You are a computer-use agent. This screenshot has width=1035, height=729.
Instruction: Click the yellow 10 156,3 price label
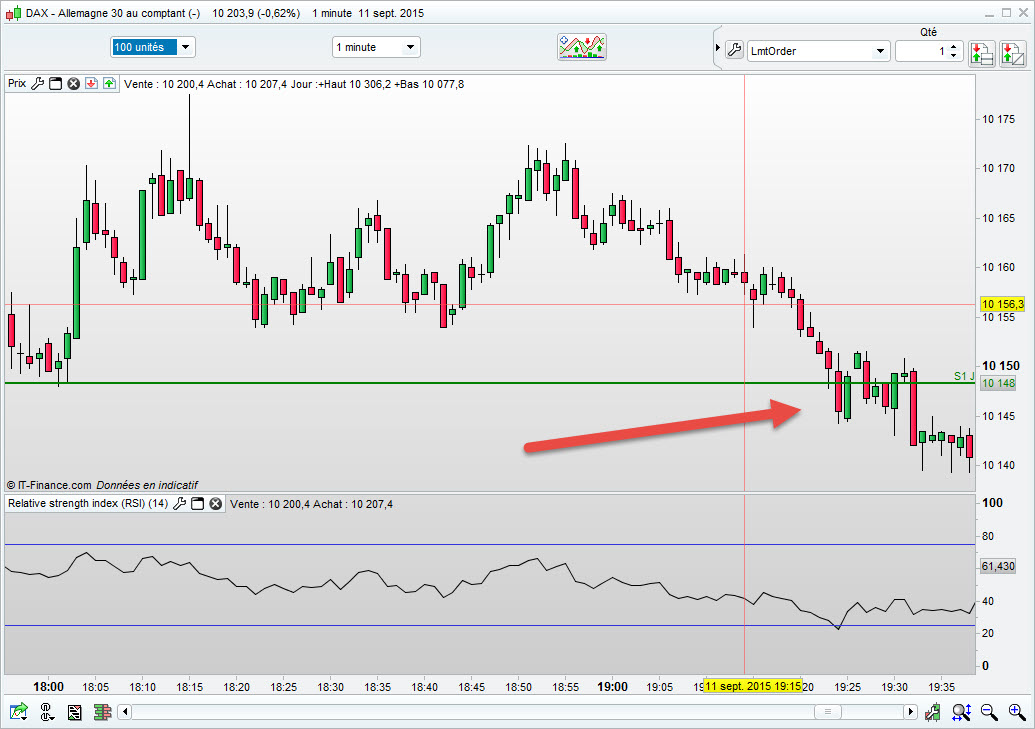1002,304
